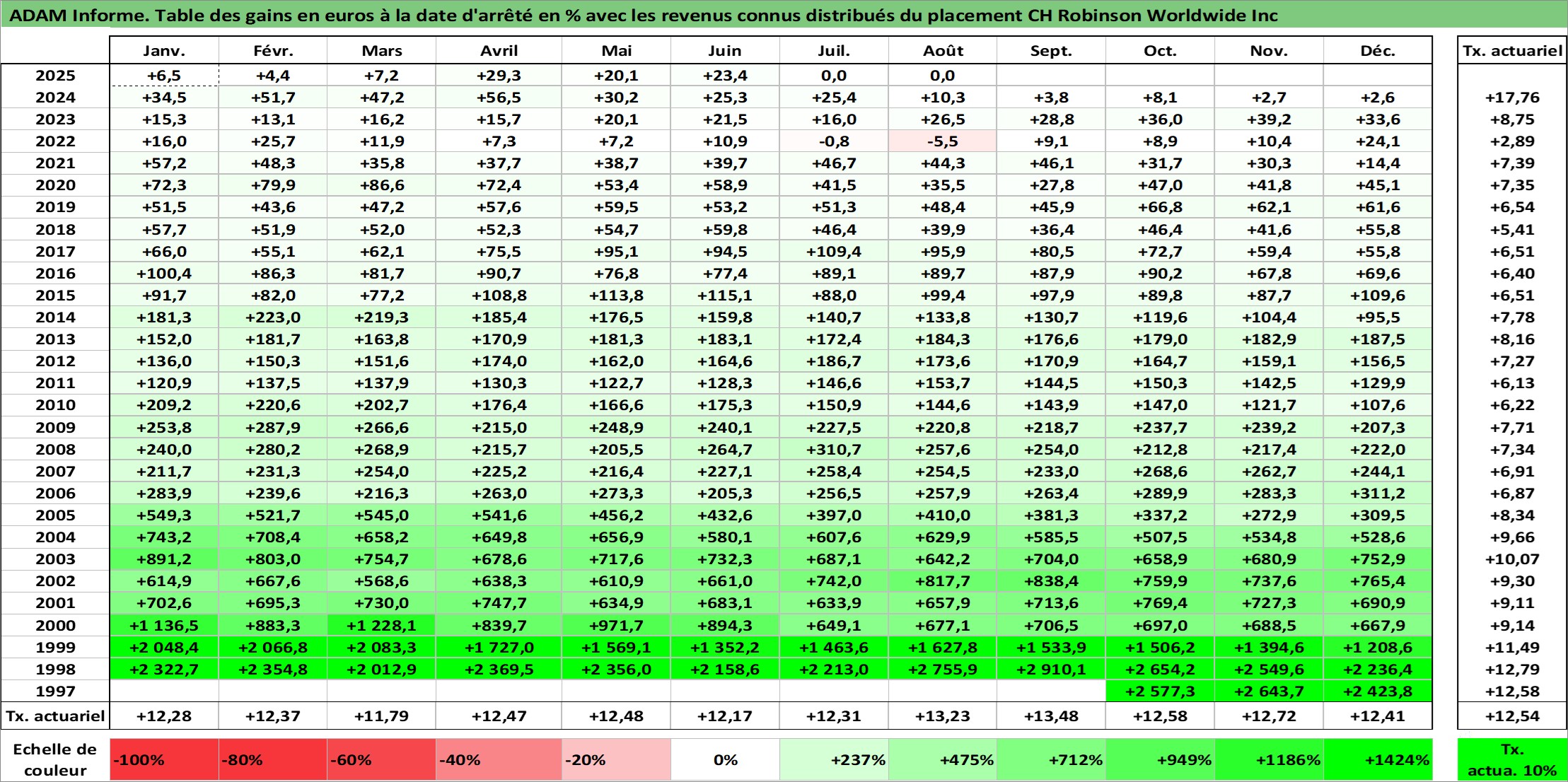The height and width of the screenshot is (782, 1568).
Task: Click the +891,2 cell in 2003
Action: click(164, 559)
